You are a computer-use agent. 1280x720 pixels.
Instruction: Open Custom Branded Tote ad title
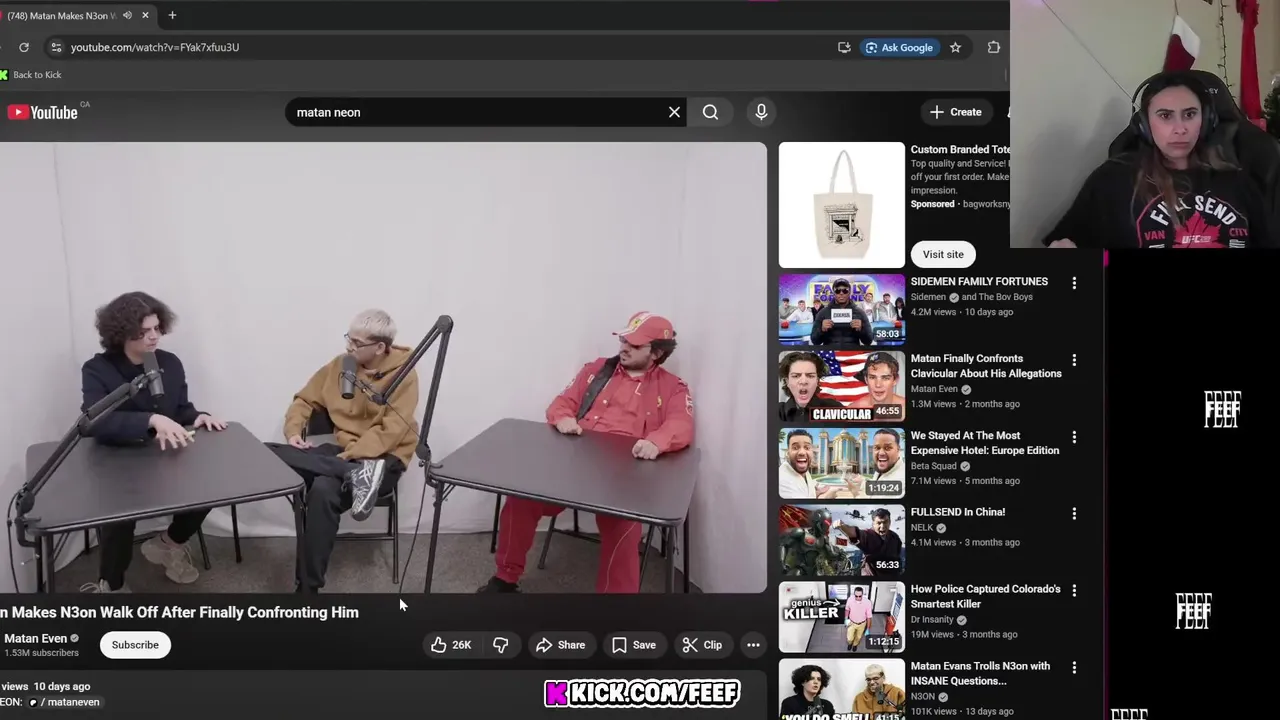click(x=960, y=149)
